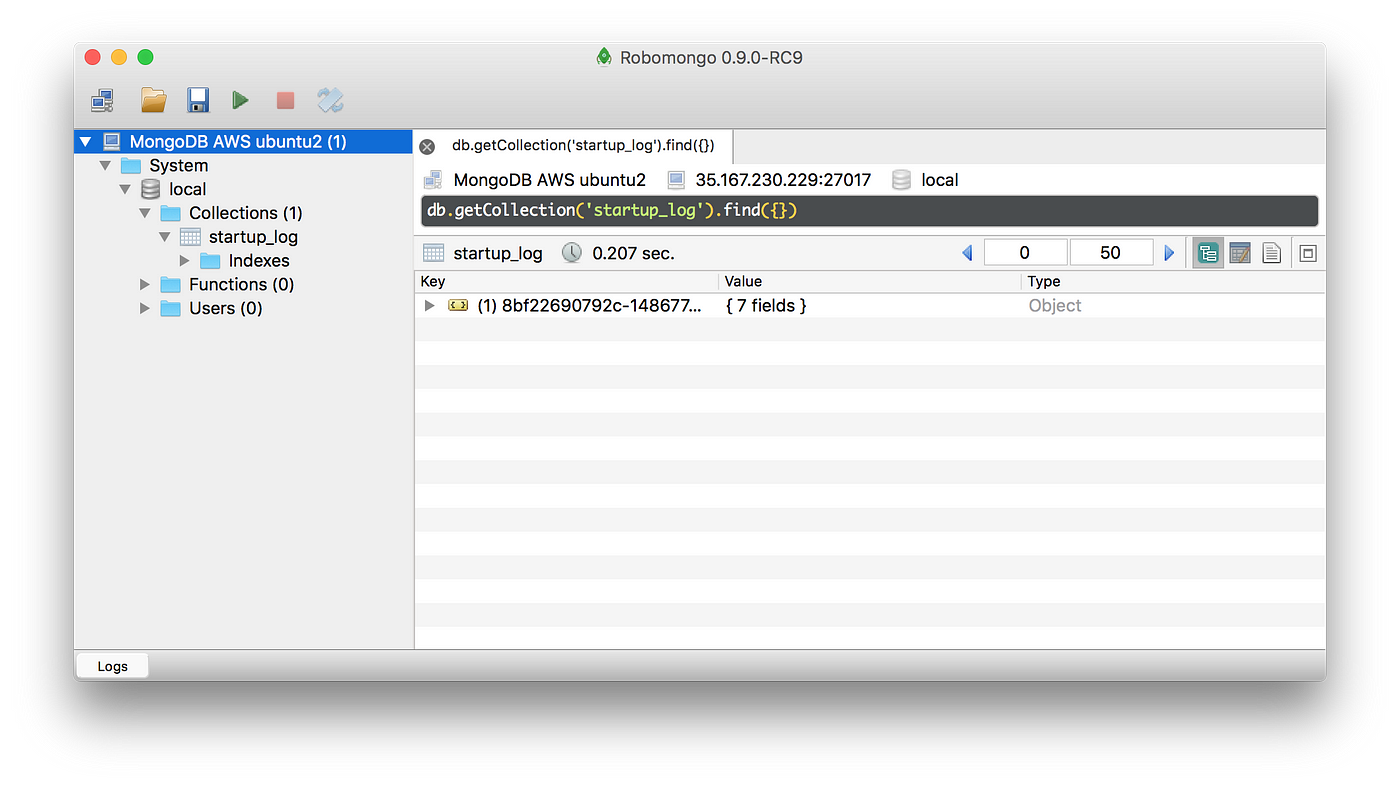Screen dimensions: 1400x787
Task: Expand the 8bf22690792c document row
Action: [x=429, y=306]
